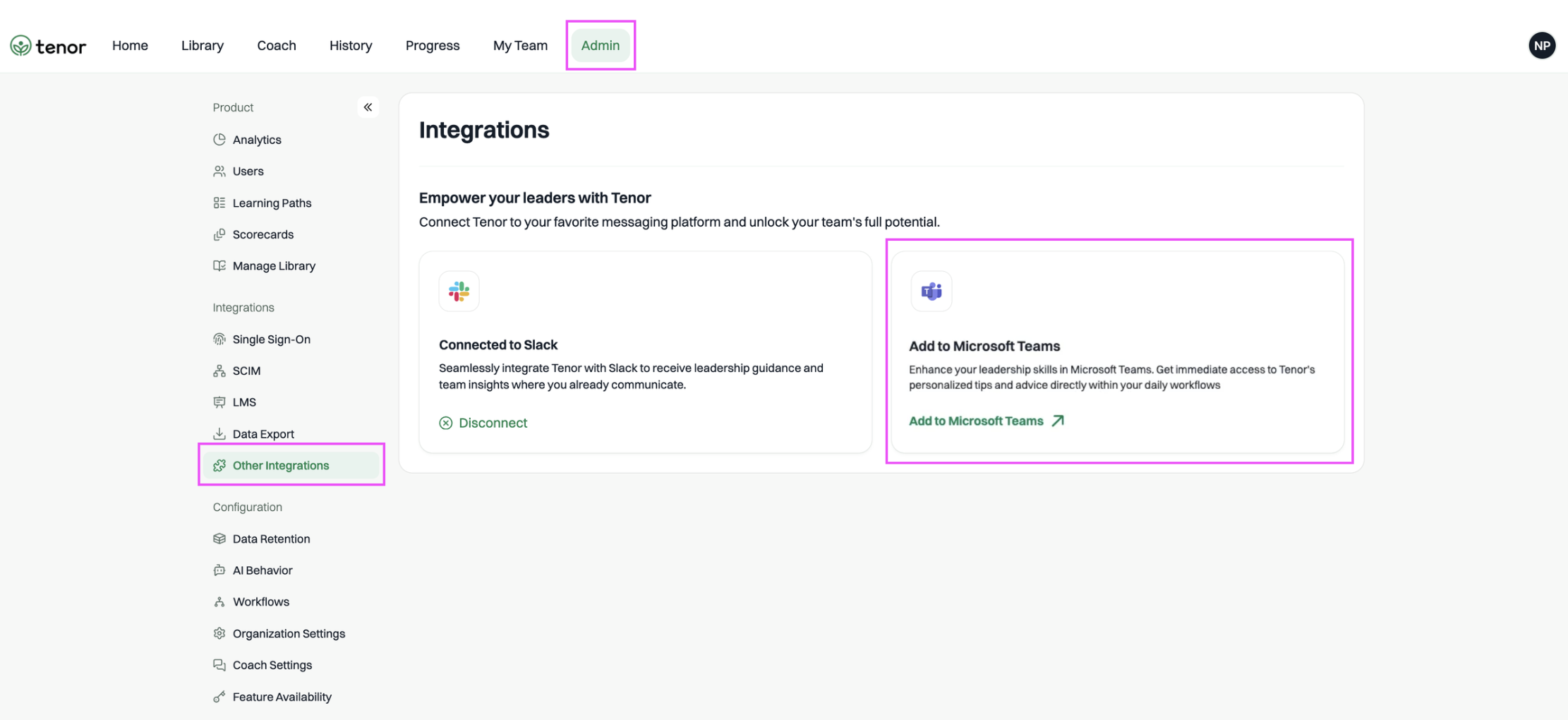Go to Data Export

click(291, 434)
